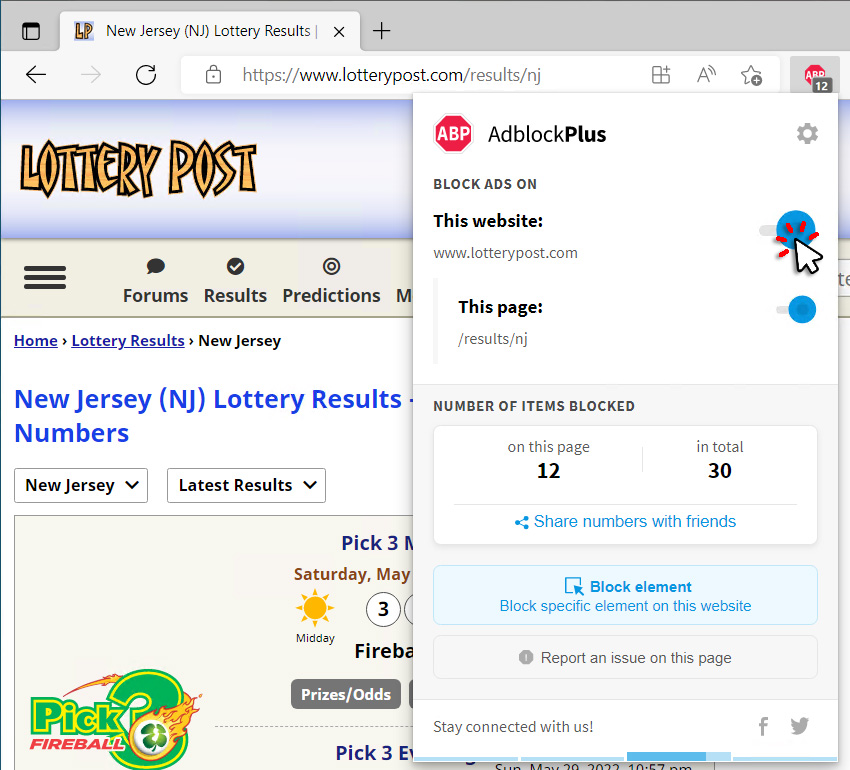
Task: Open the Predictions menu item
Action: coord(331,281)
